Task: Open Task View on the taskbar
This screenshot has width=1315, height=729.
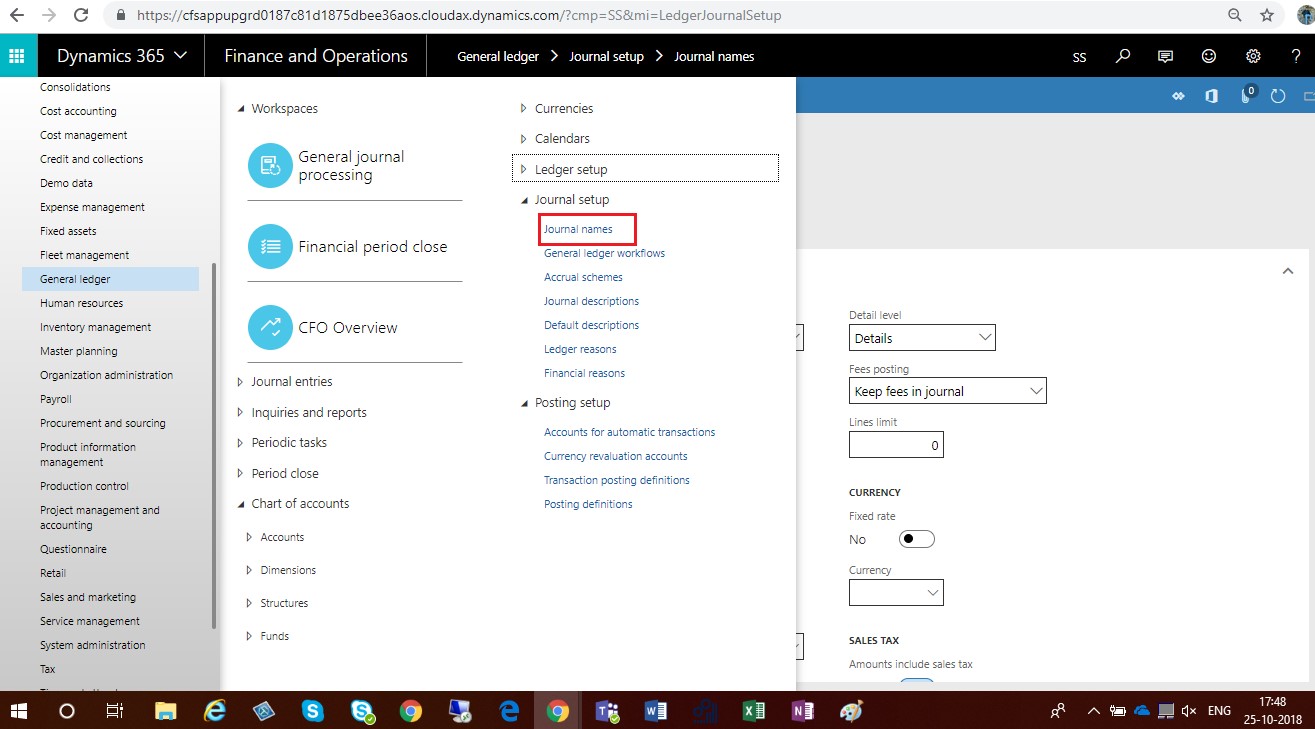Action: [115, 711]
